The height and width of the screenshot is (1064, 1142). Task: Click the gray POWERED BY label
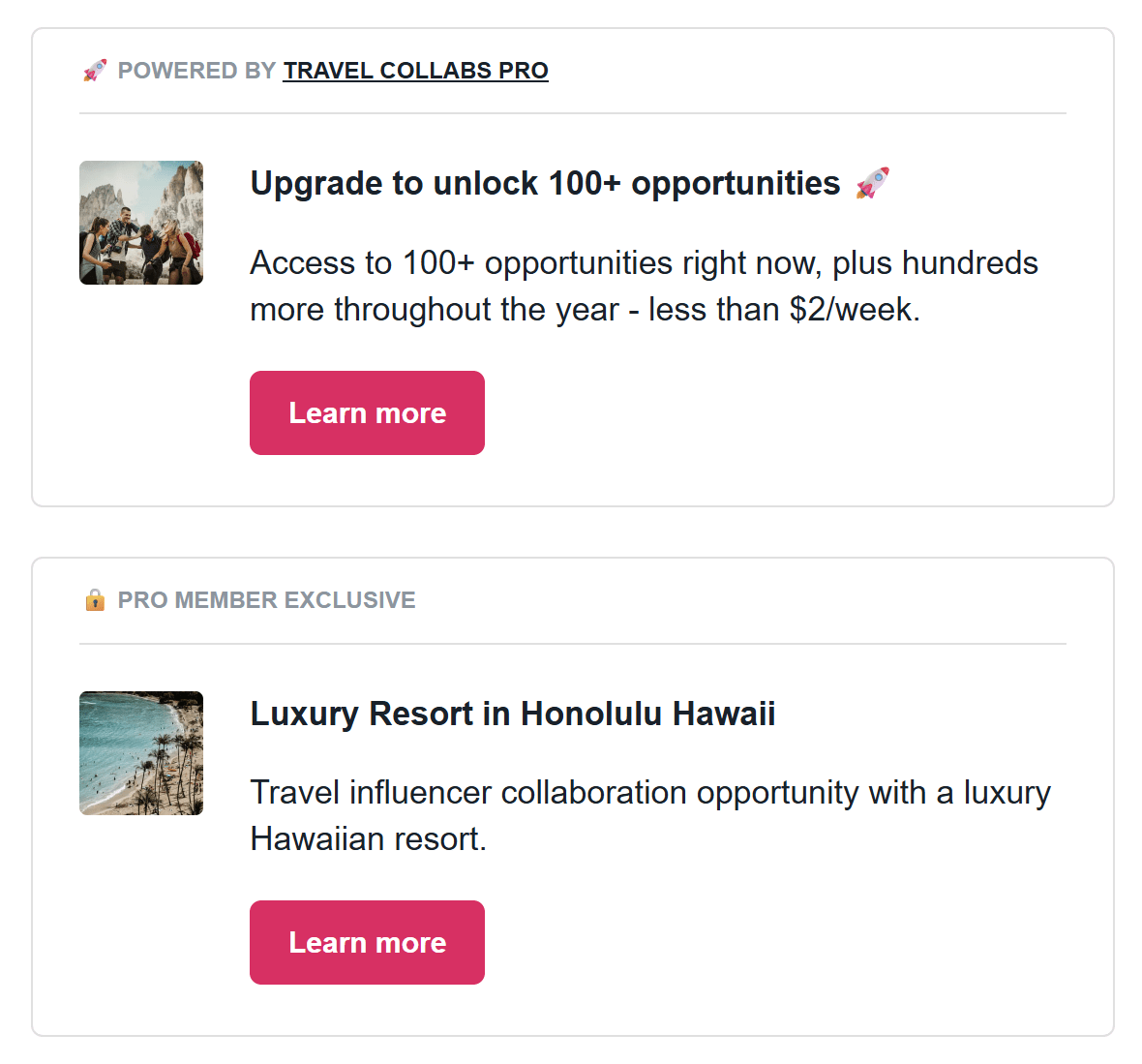pyautogui.click(x=196, y=71)
